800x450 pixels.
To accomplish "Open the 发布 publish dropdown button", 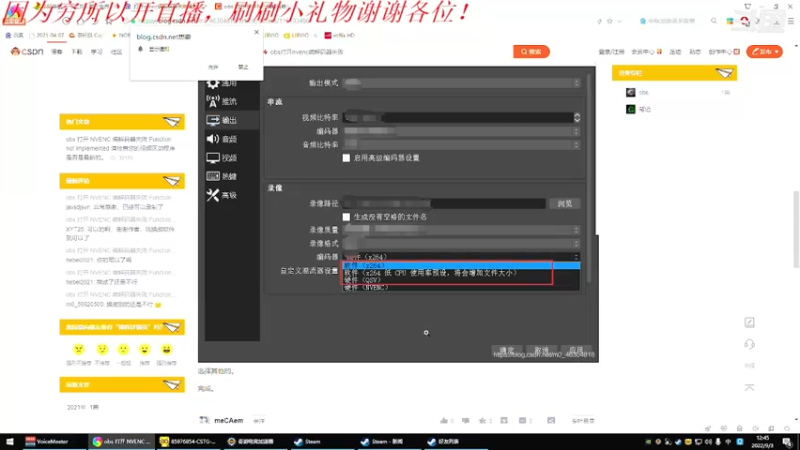I will [764, 52].
